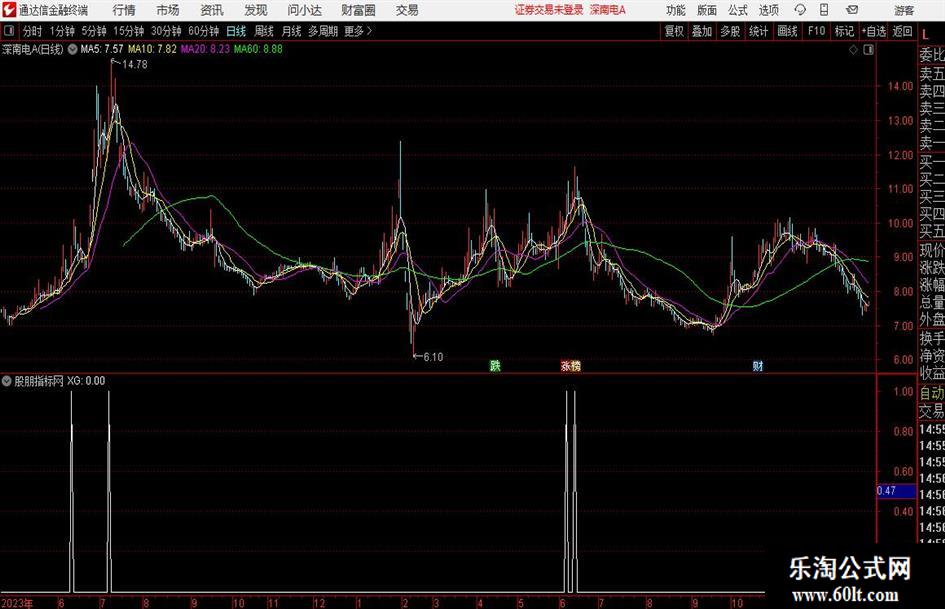Click the MA10: 7.82 label
The width and height of the screenshot is (945, 609).
[152, 49]
